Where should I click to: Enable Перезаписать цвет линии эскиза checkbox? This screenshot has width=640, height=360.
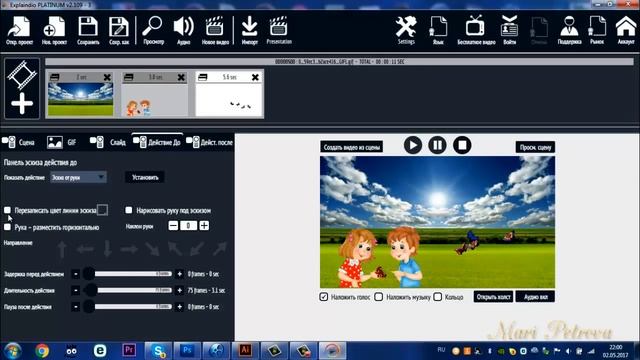point(7,210)
